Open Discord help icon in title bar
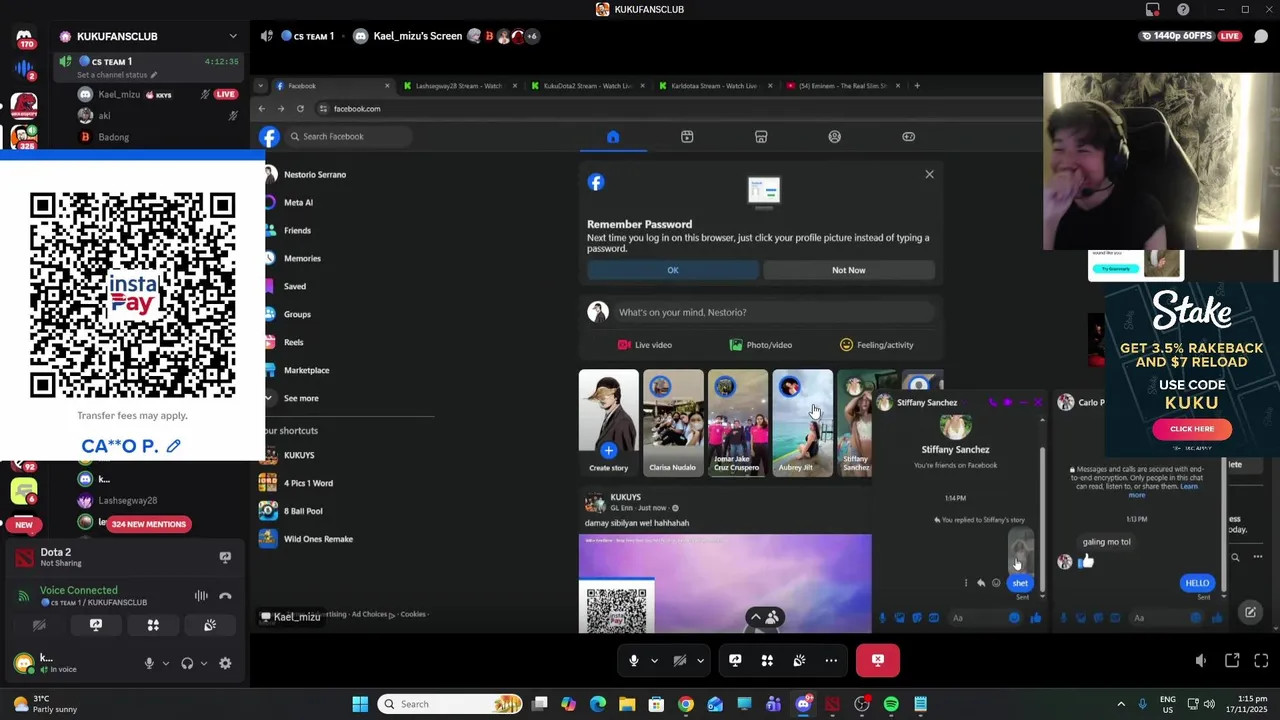This screenshot has height=720, width=1280. click(1183, 9)
